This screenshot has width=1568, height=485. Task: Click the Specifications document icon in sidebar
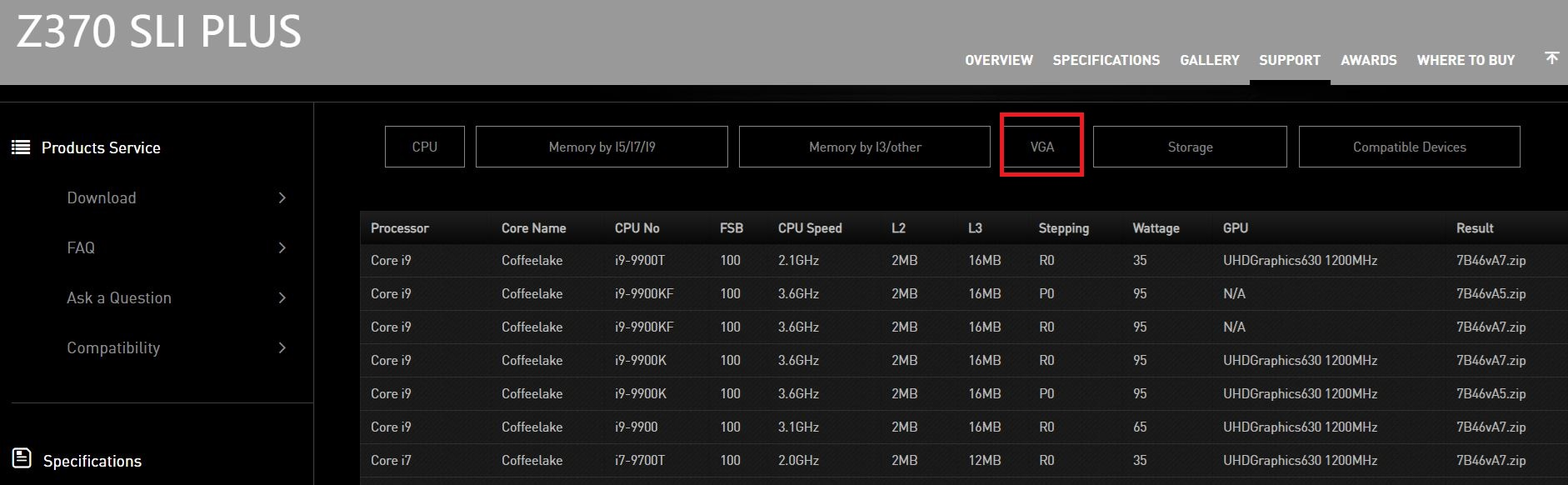[x=22, y=458]
